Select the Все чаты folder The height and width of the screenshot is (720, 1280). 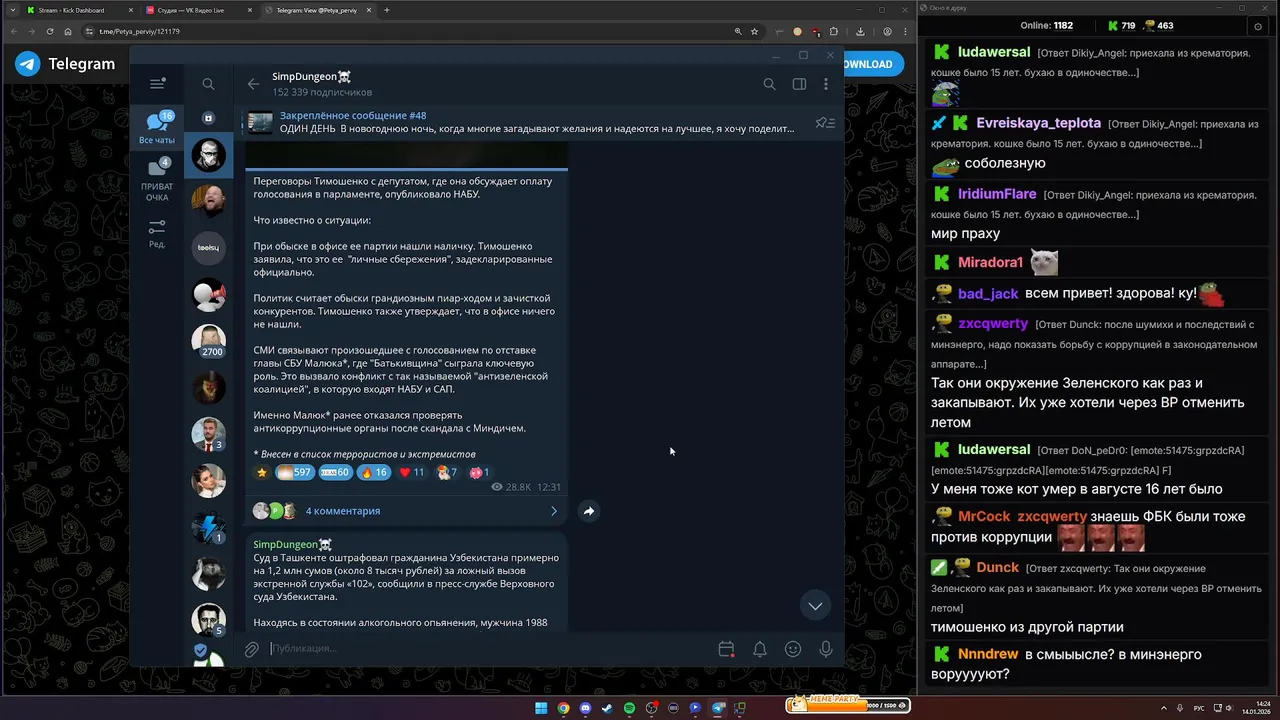pyautogui.click(x=157, y=128)
